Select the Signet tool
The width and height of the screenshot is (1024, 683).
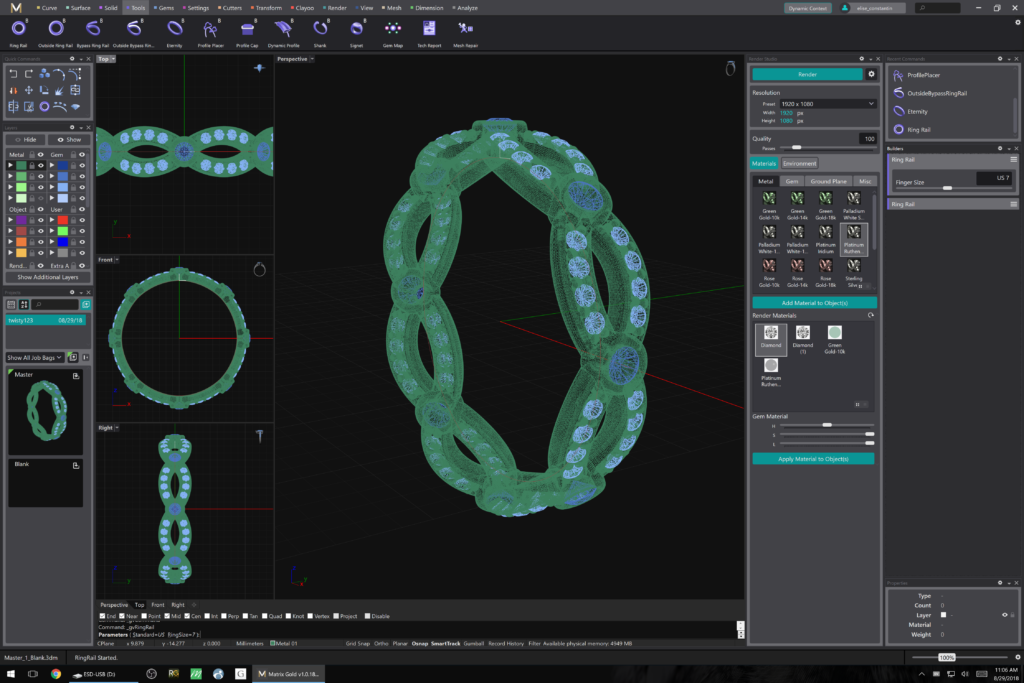[356, 30]
